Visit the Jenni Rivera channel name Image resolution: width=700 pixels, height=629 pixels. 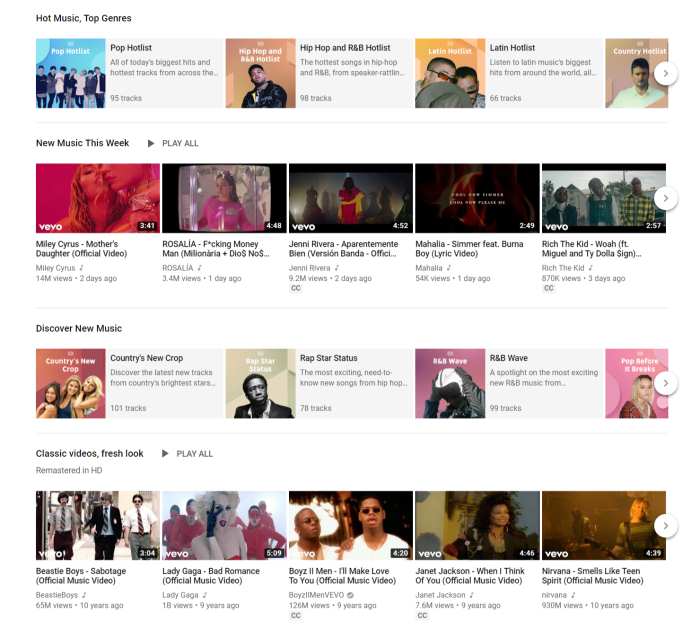309,268
